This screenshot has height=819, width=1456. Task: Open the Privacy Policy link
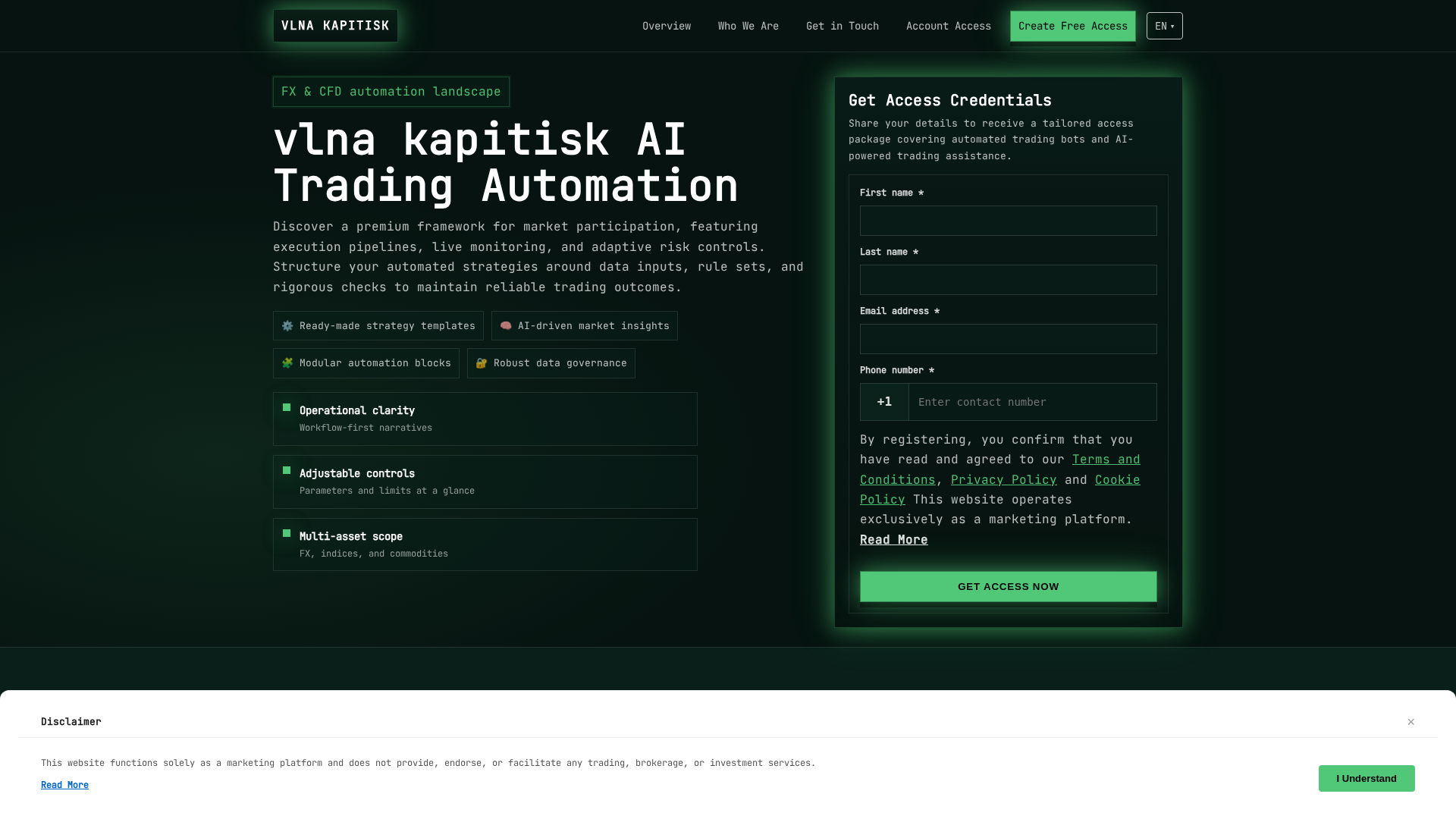pos(1004,479)
